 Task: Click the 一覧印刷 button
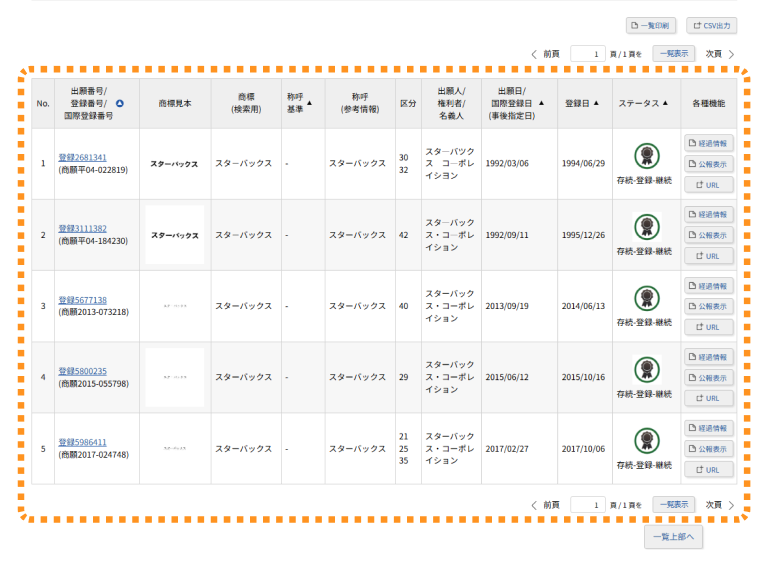(651, 25)
